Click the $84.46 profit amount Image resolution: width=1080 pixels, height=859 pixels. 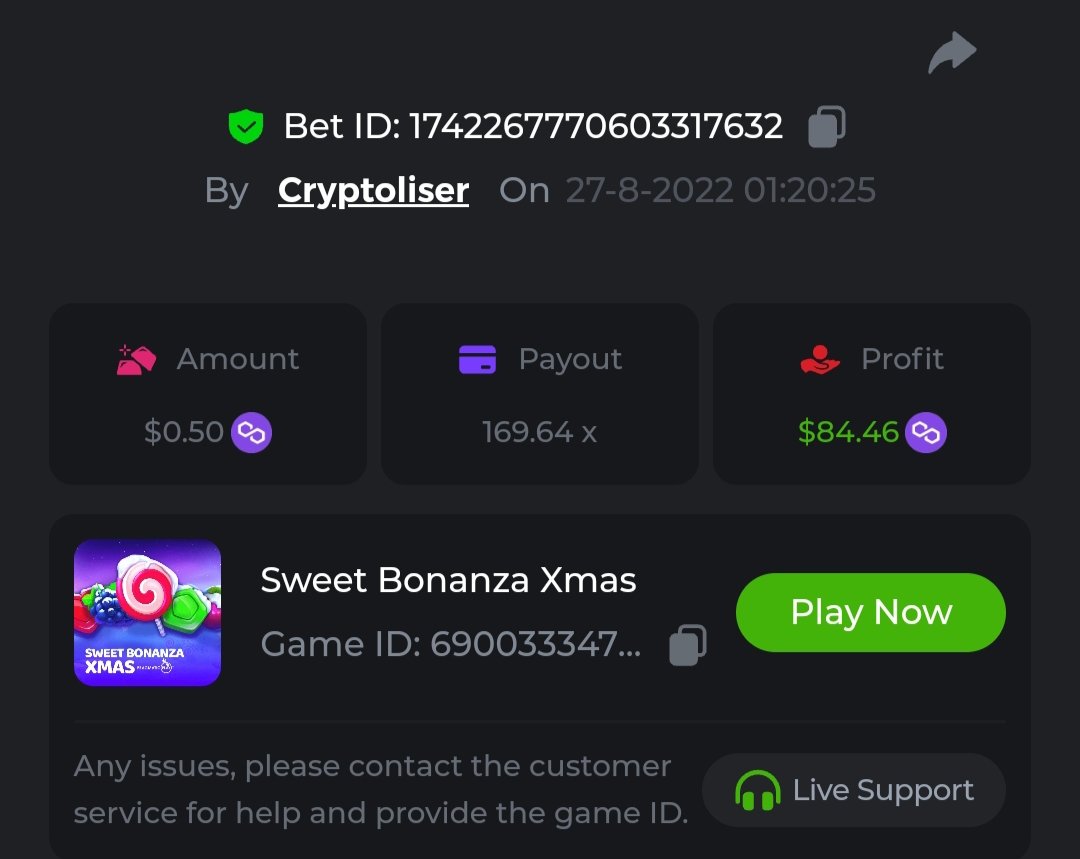pyautogui.click(x=848, y=433)
